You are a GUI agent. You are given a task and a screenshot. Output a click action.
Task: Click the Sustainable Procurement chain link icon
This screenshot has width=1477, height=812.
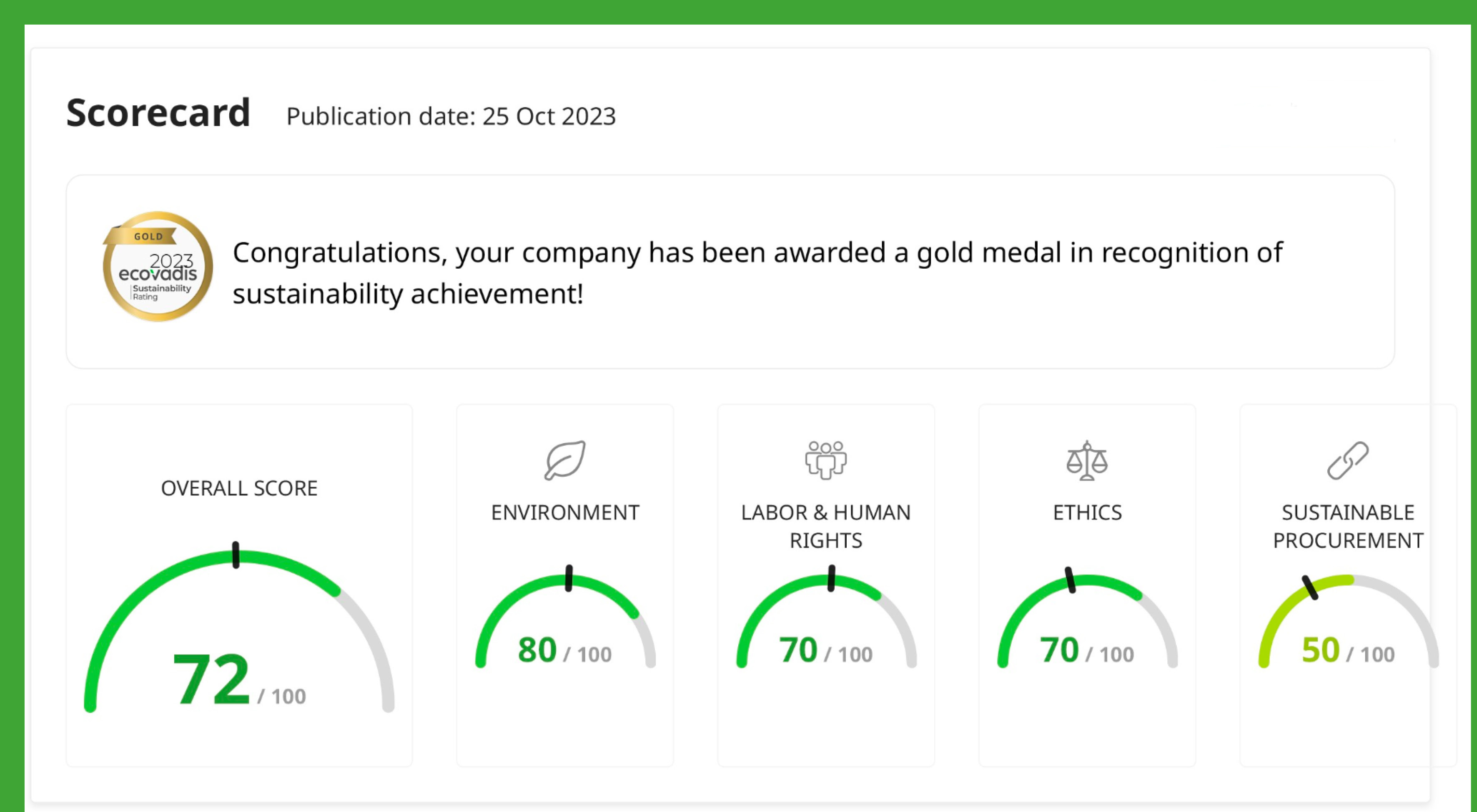[x=1348, y=460]
